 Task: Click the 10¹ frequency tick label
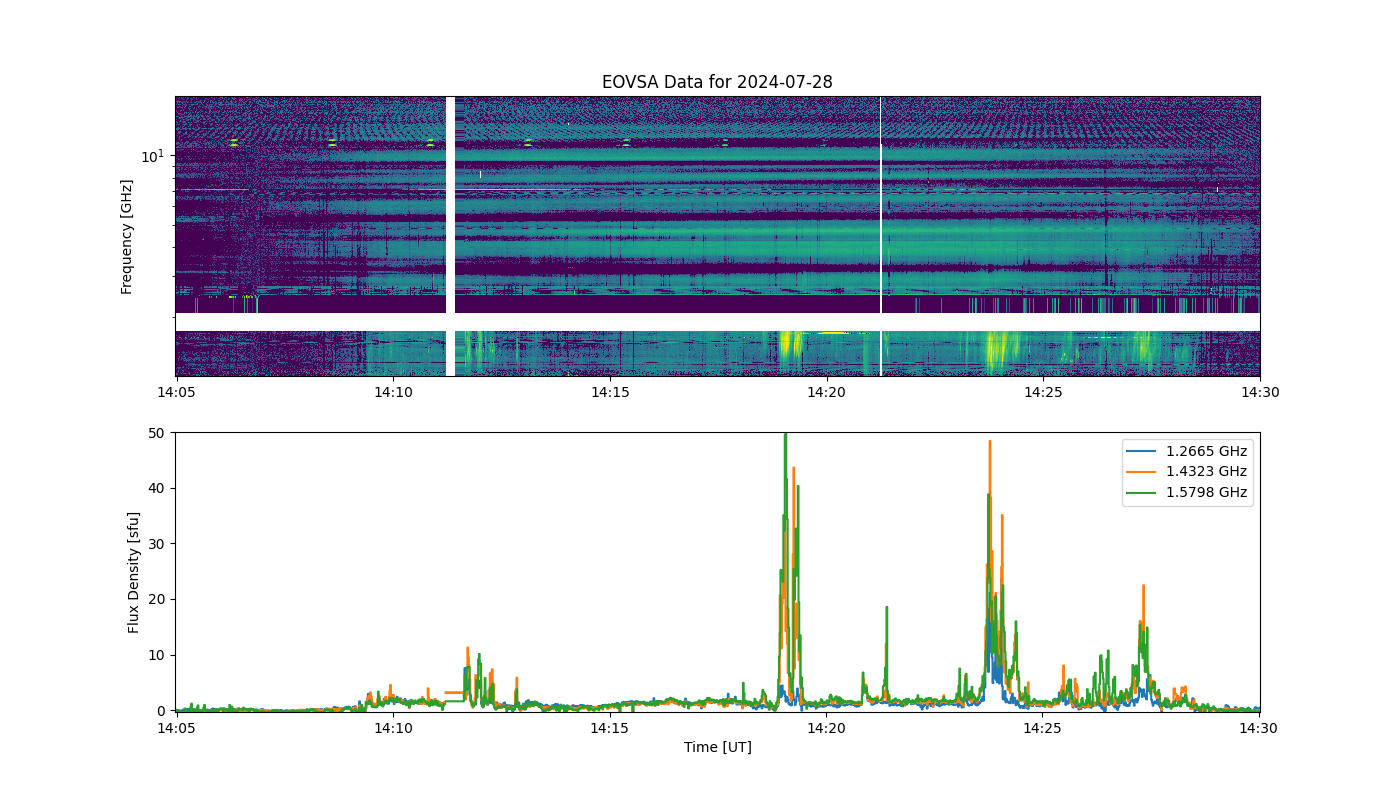pos(152,156)
